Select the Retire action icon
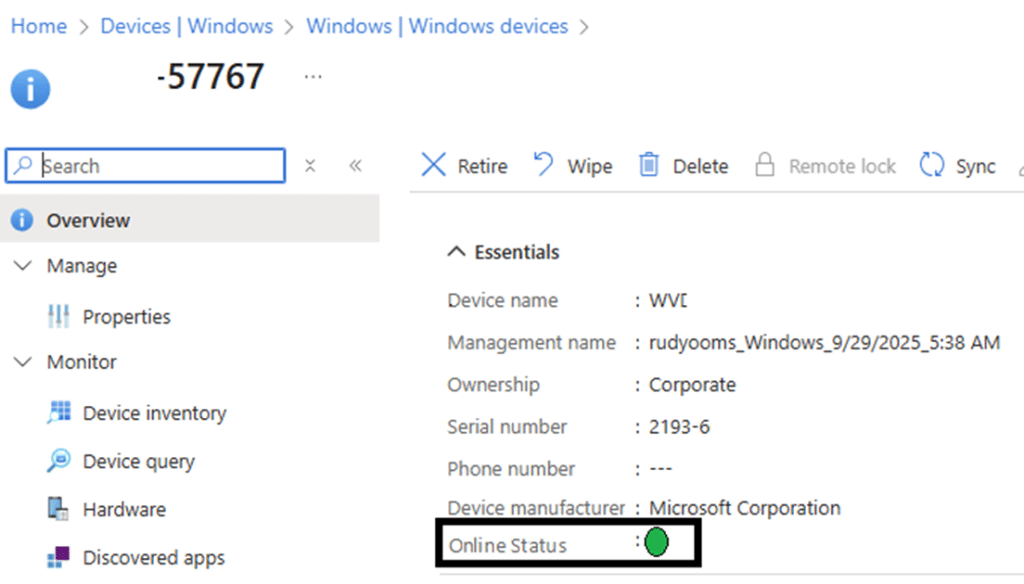 (x=432, y=165)
